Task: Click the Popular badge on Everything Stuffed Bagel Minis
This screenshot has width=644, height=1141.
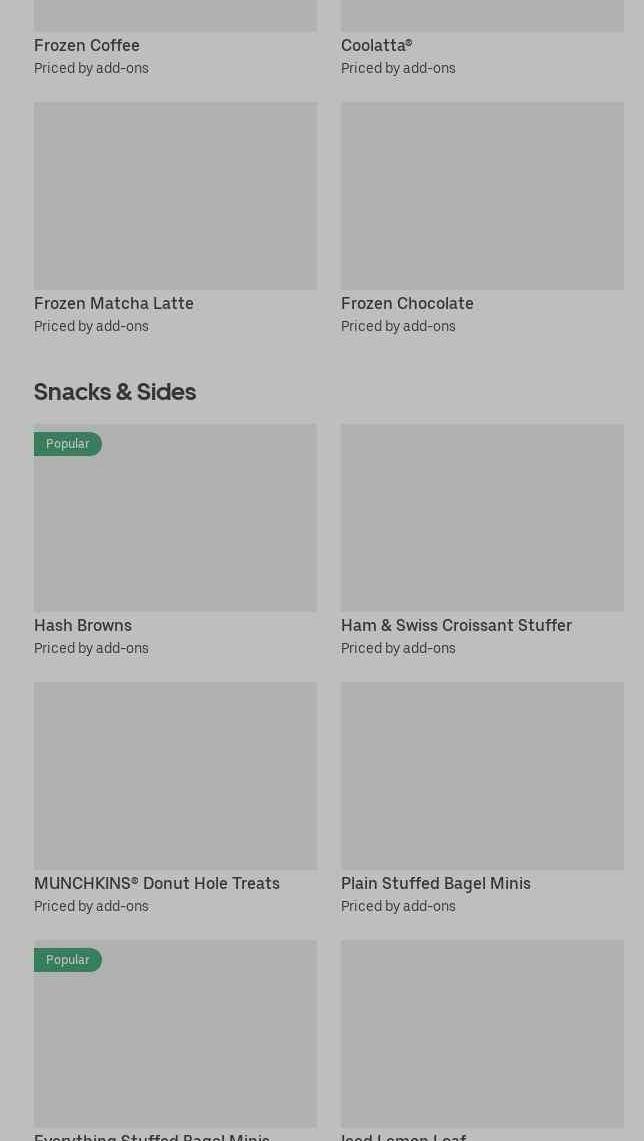Action: click(x=68, y=960)
